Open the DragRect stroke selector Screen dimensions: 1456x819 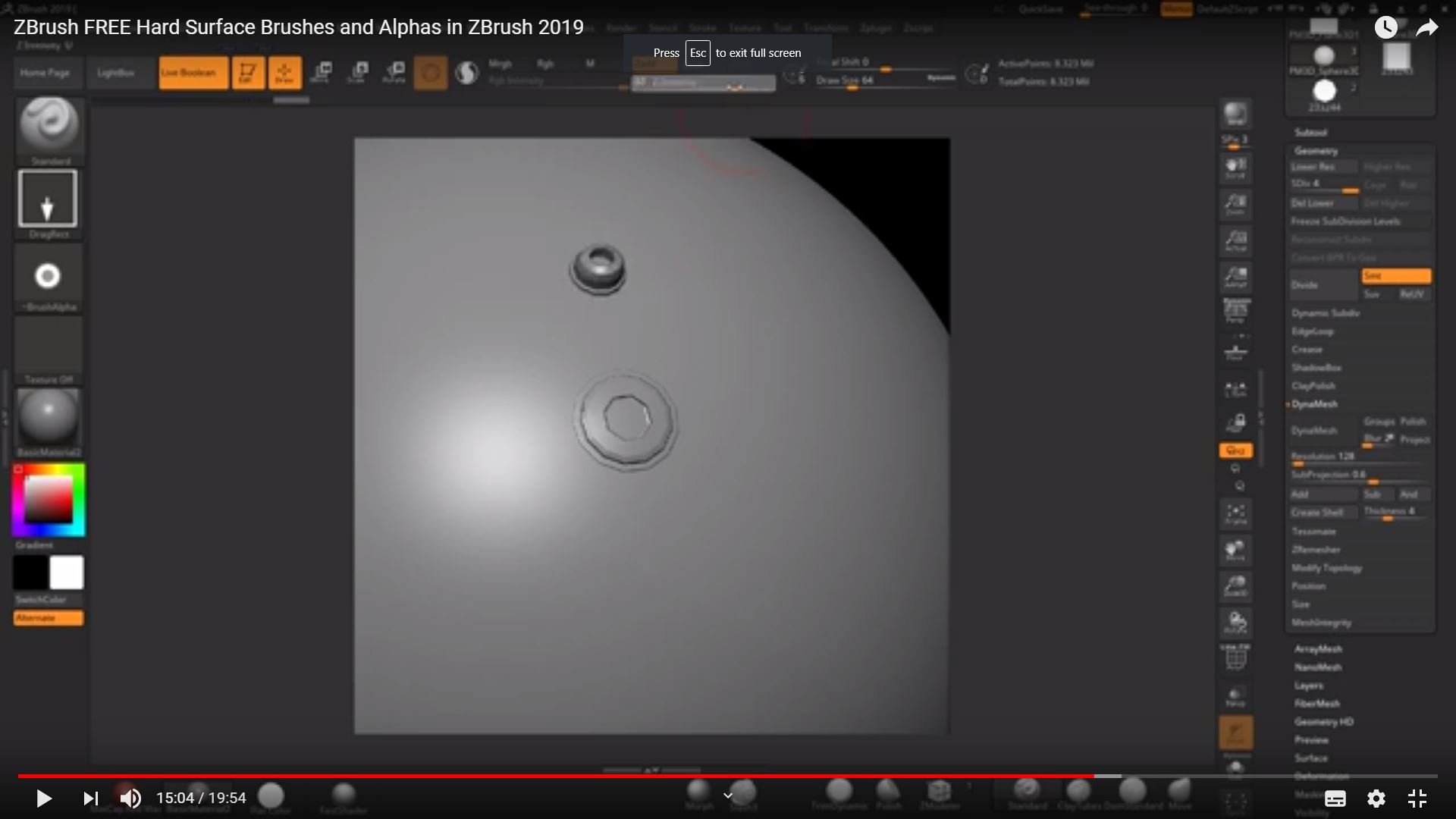[x=48, y=199]
